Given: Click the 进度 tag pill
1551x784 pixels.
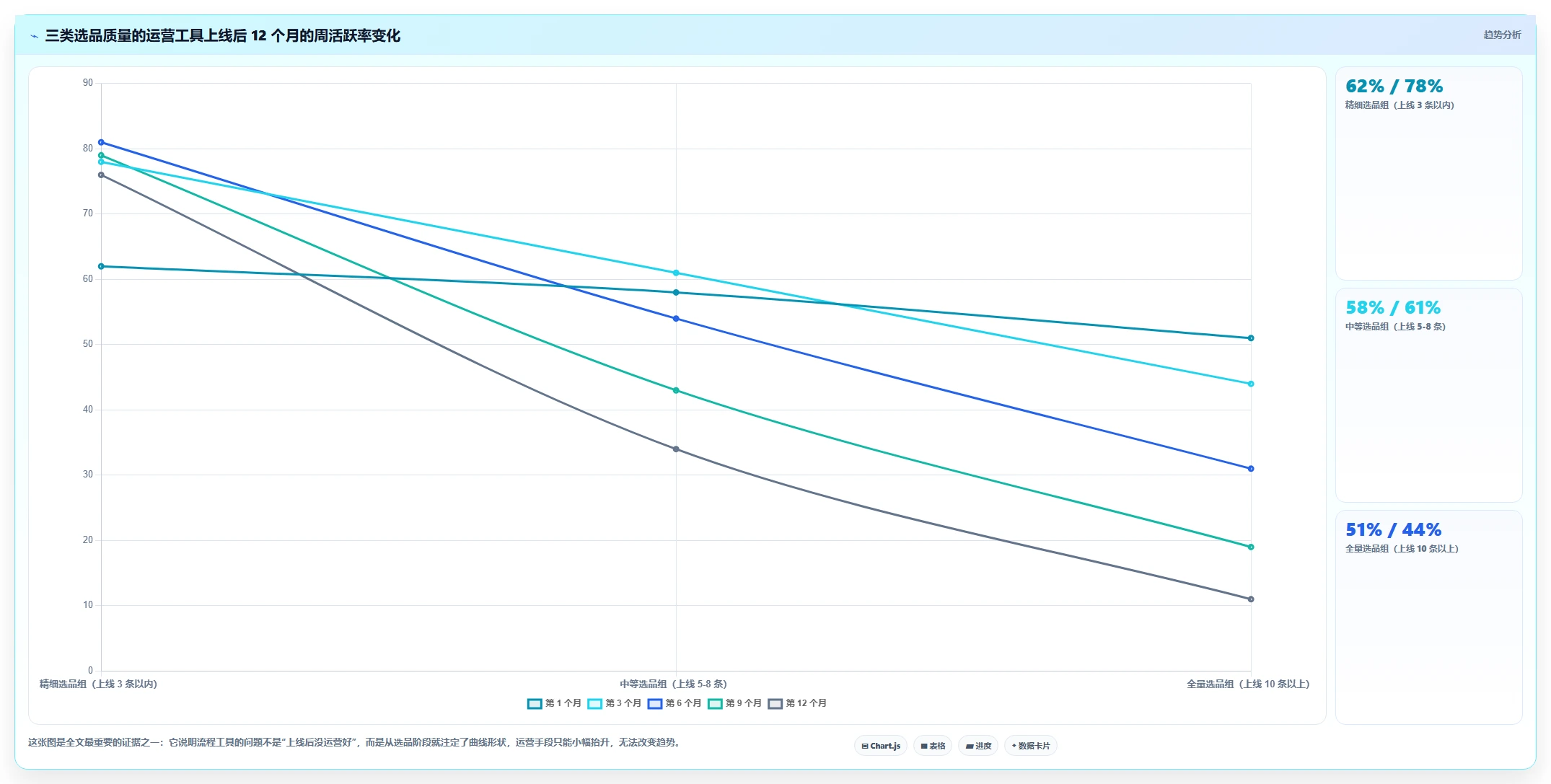Looking at the screenshot, I should (x=978, y=746).
